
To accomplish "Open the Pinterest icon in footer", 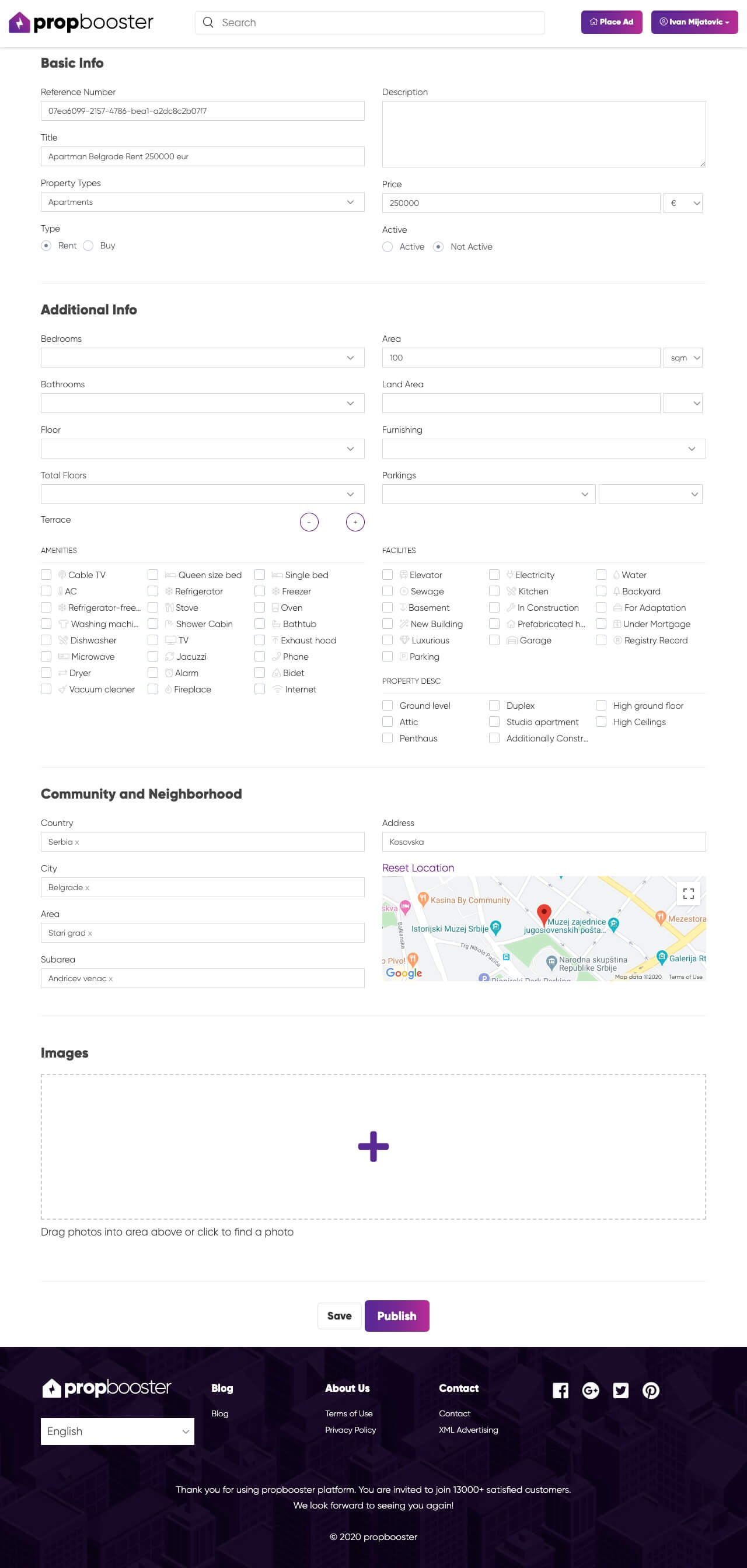I will (x=651, y=1390).
